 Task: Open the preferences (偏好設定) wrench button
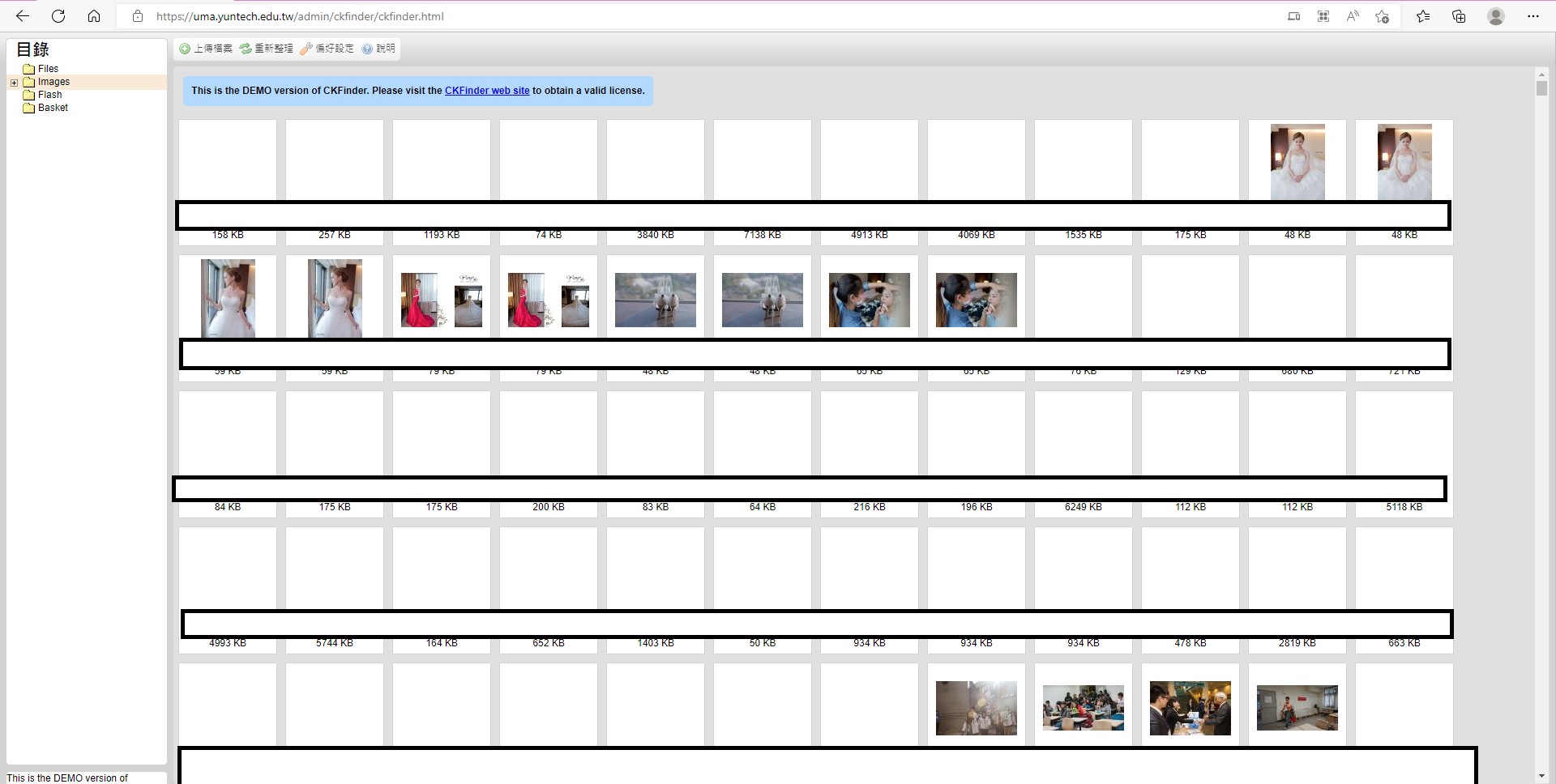click(327, 49)
